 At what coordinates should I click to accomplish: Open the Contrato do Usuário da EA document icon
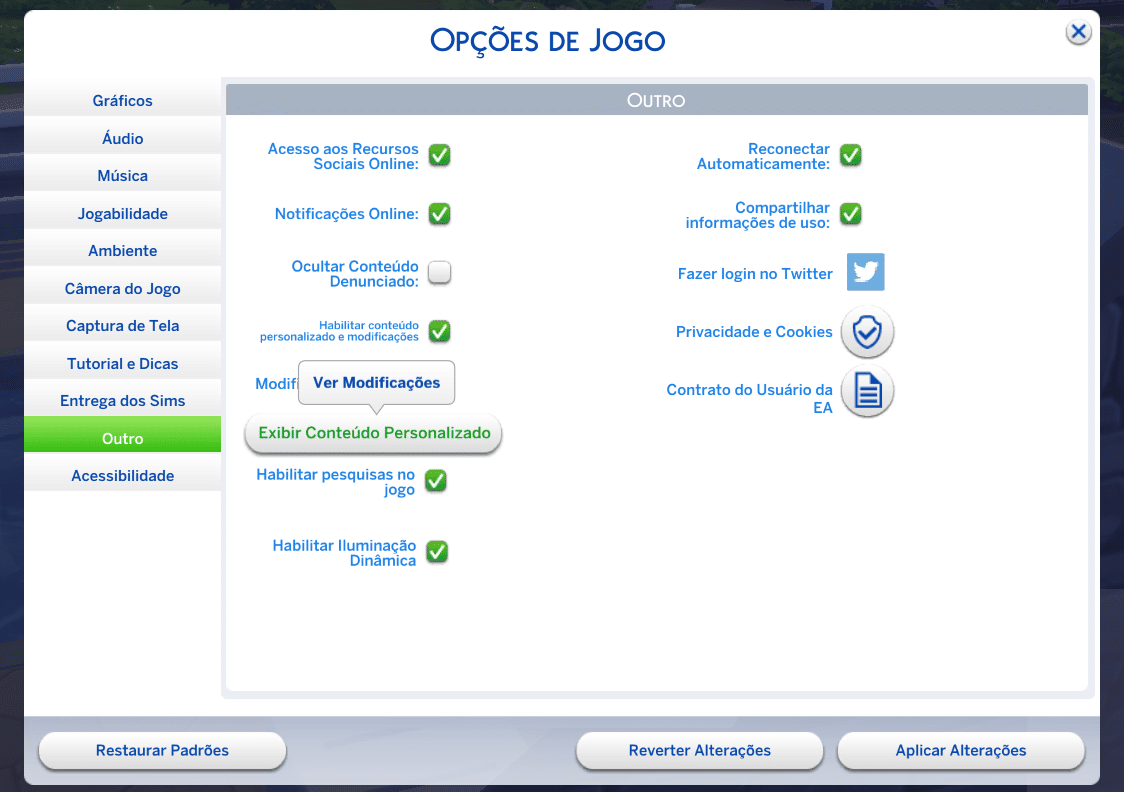[x=866, y=391]
